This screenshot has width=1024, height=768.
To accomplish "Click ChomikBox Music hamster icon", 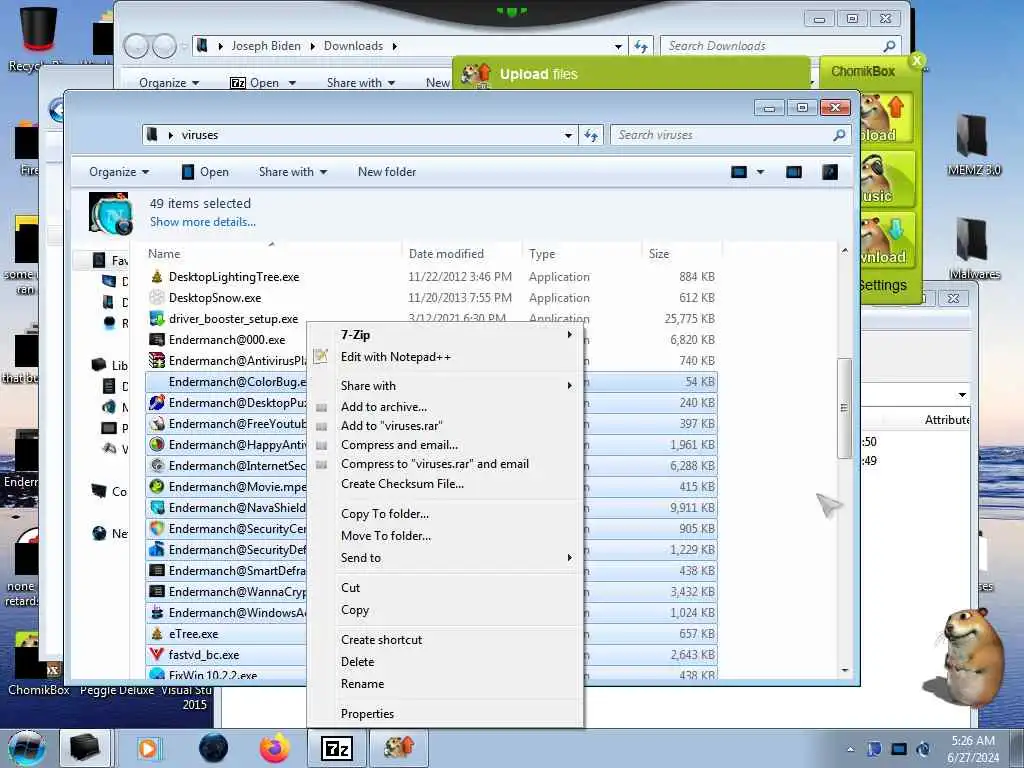I will click(x=886, y=179).
